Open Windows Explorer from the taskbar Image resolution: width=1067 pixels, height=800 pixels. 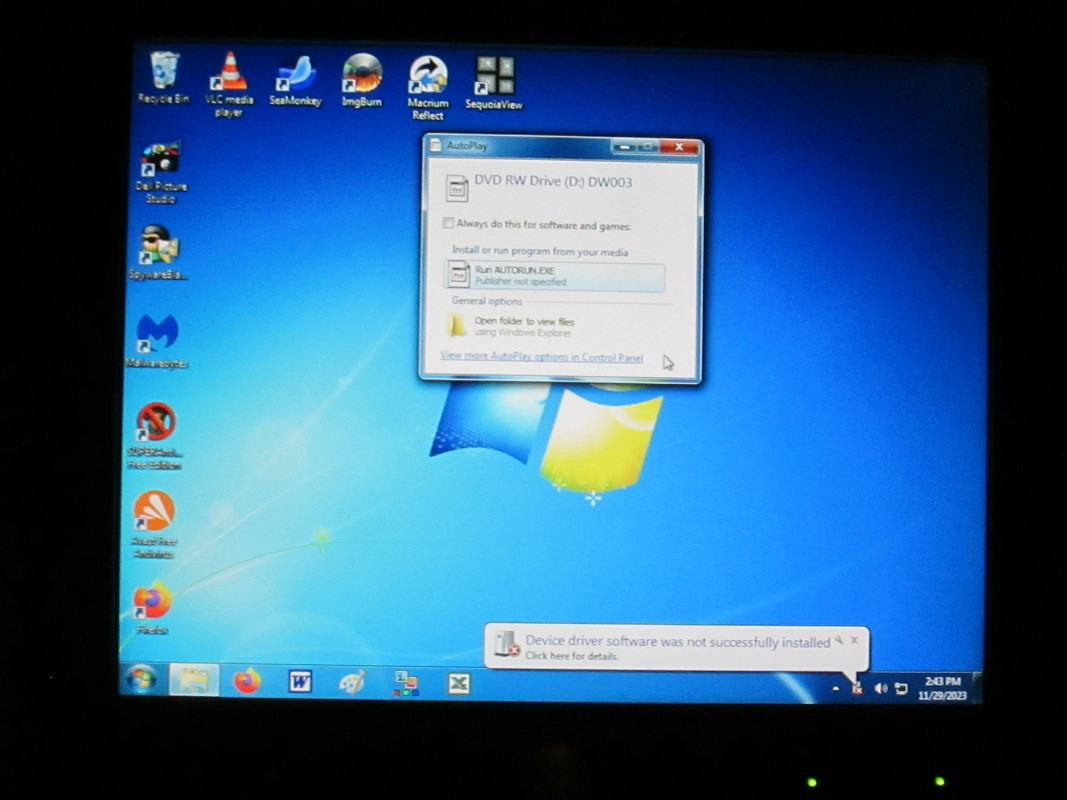[x=193, y=680]
